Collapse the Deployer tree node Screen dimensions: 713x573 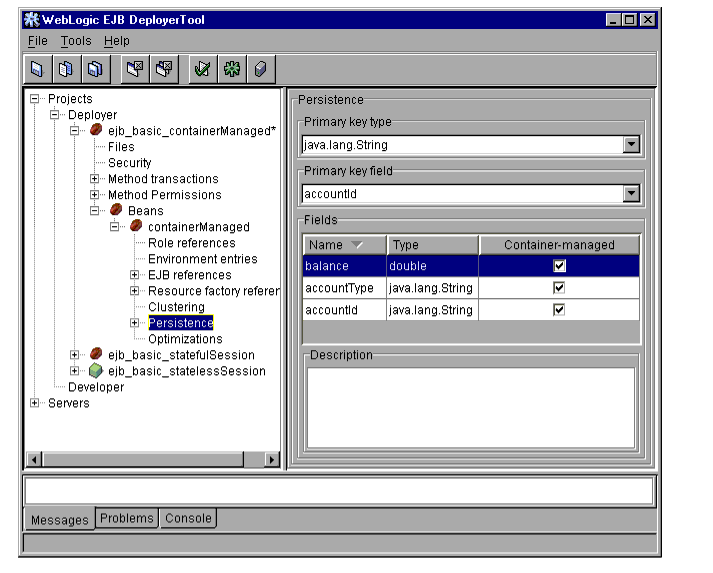[x=54, y=115]
